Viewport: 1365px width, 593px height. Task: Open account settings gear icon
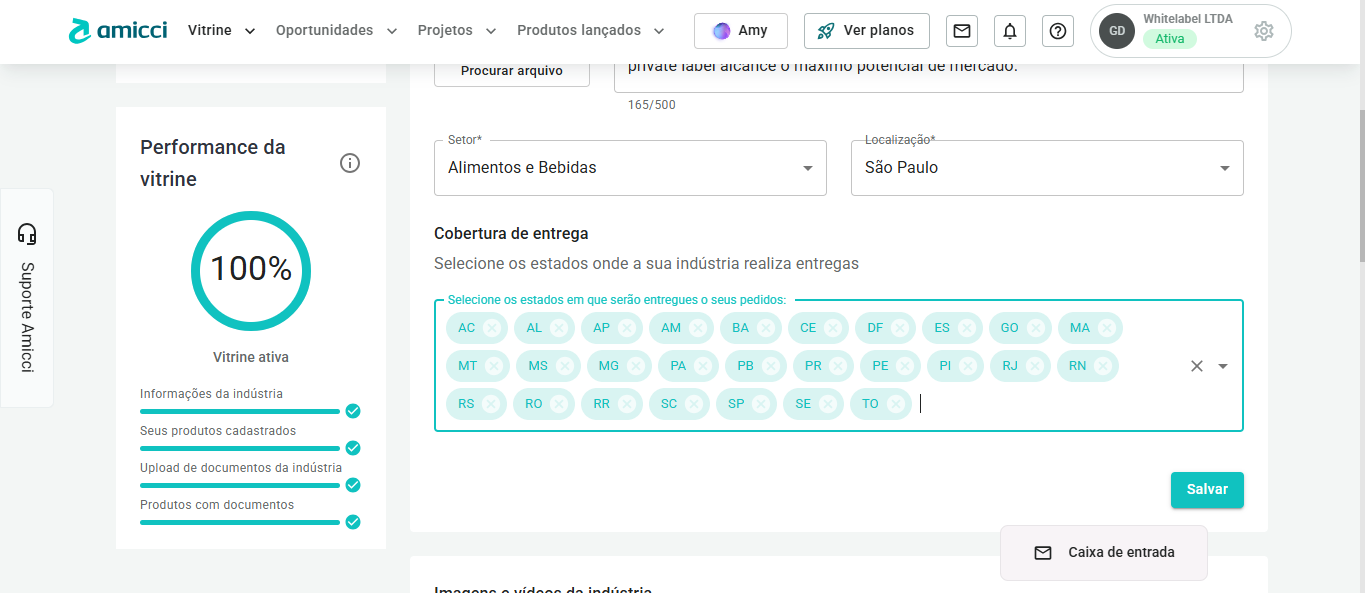[x=1263, y=31]
